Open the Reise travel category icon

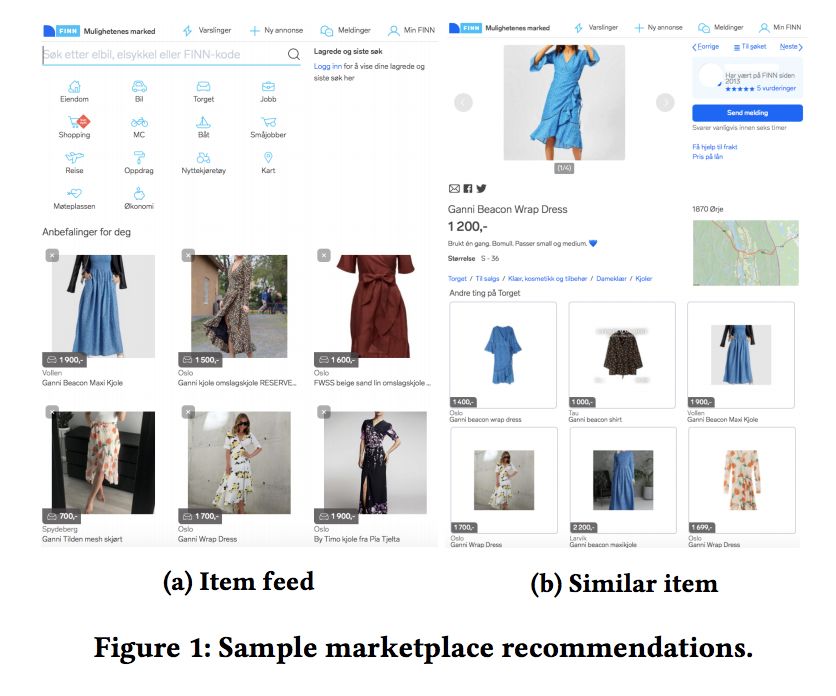click(74, 157)
